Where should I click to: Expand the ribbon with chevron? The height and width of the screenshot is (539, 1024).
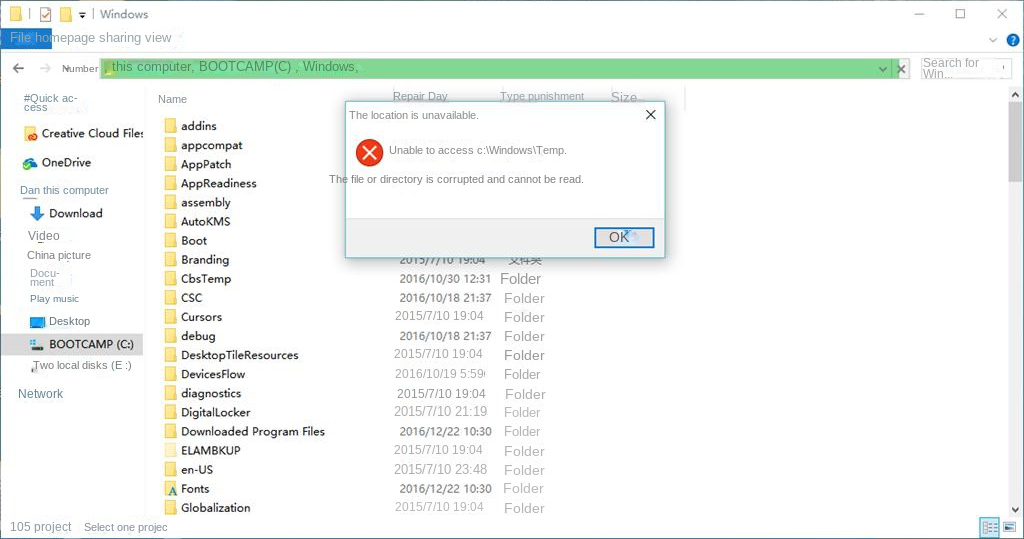point(992,39)
